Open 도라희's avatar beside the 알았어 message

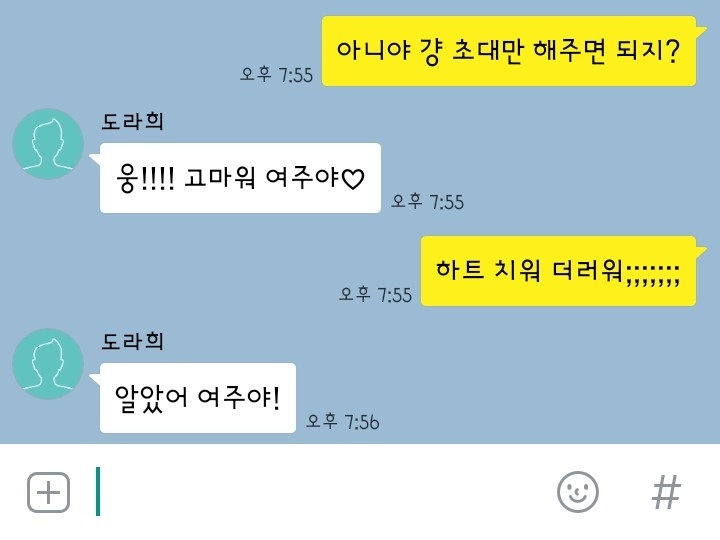[x=48, y=364]
